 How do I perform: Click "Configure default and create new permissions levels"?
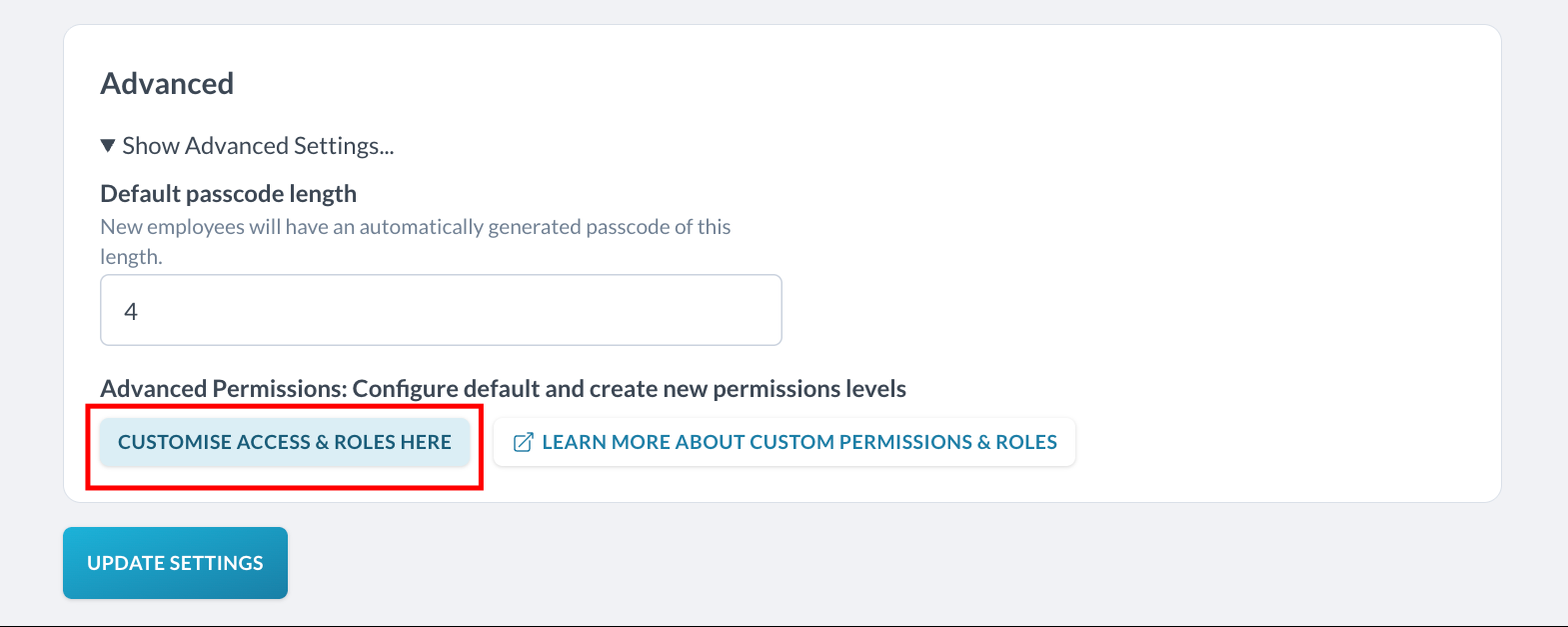click(630, 389)
